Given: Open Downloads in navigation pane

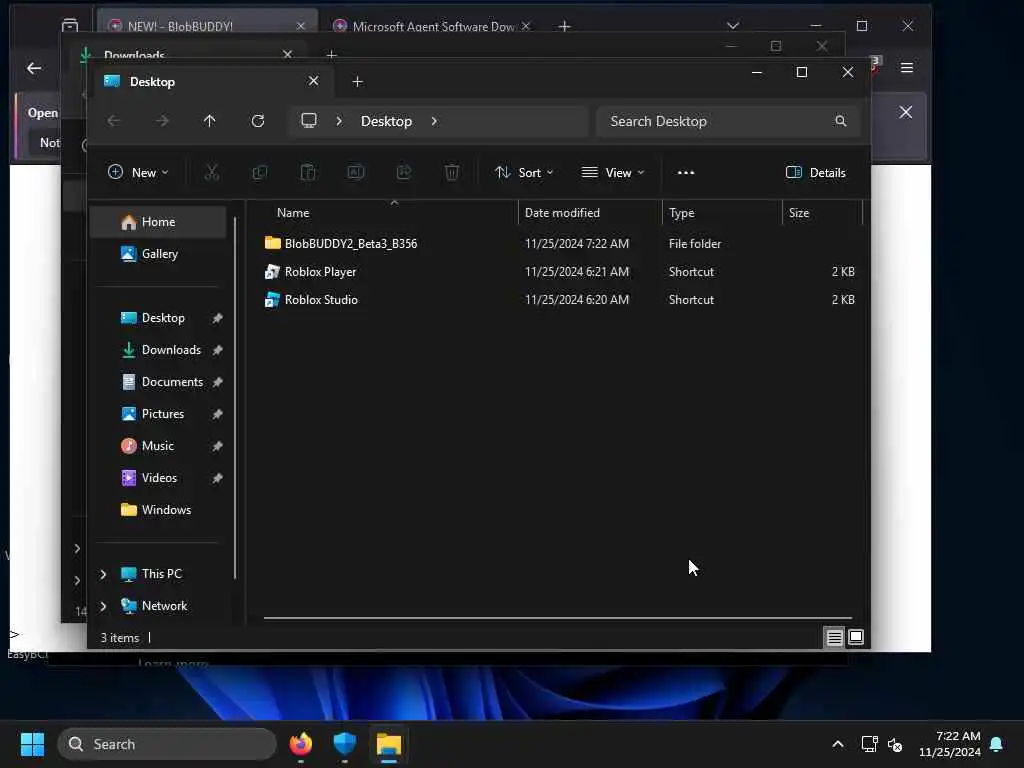Looking at the screenshot, I should [171, 350].
